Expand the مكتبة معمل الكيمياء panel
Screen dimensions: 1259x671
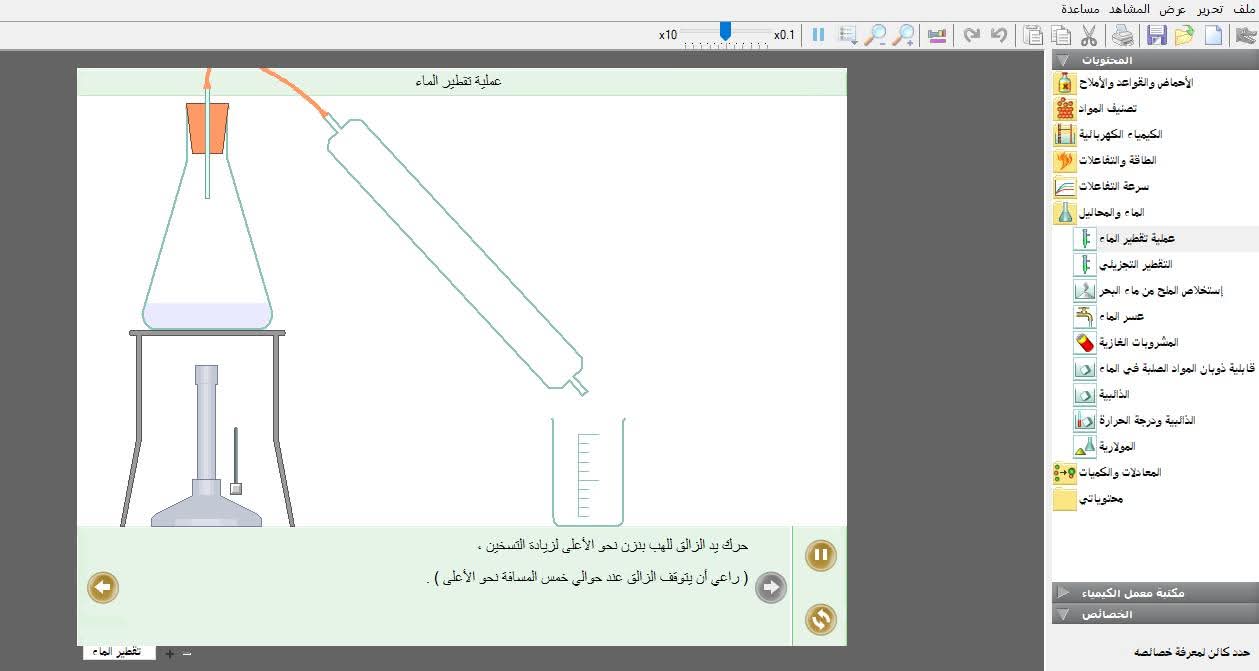click(1155, 593)
